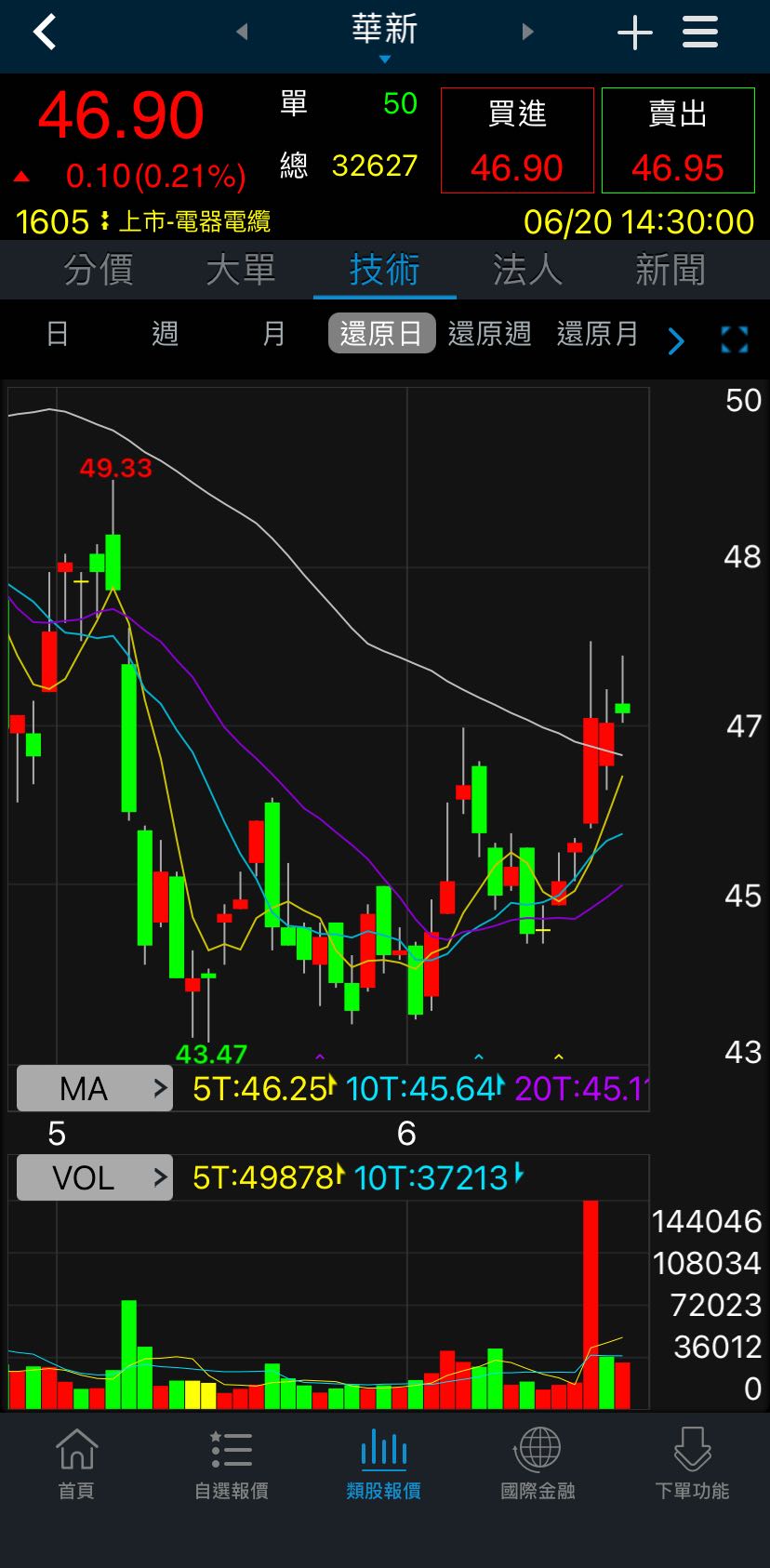Viewport: 770px width, 1568px height.
Task: Switch chart to 週 period
Action: [x=165, y=334]
